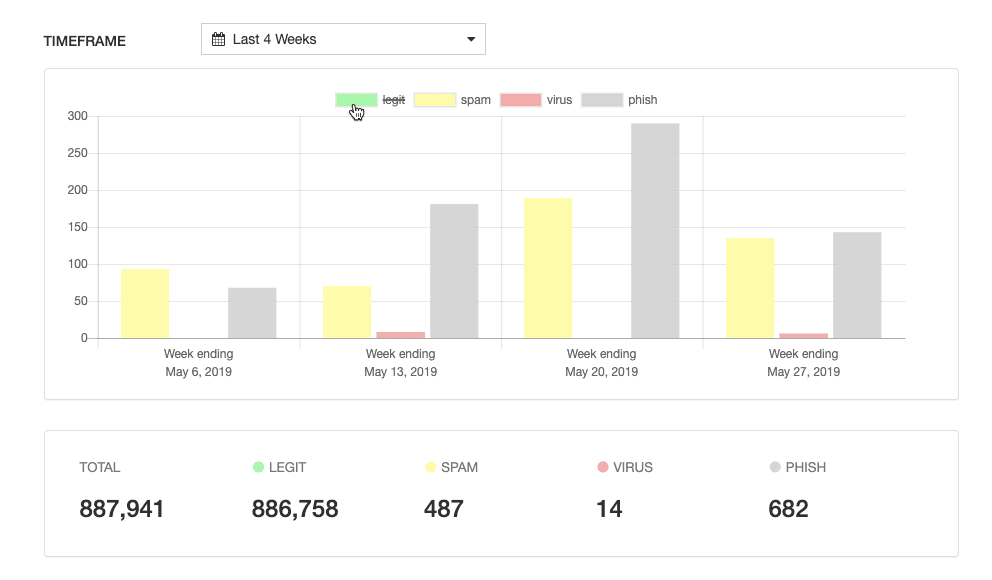Click the green dot beside LEGIT total
This screenshot has height=580, width=992.
[258, 467]
